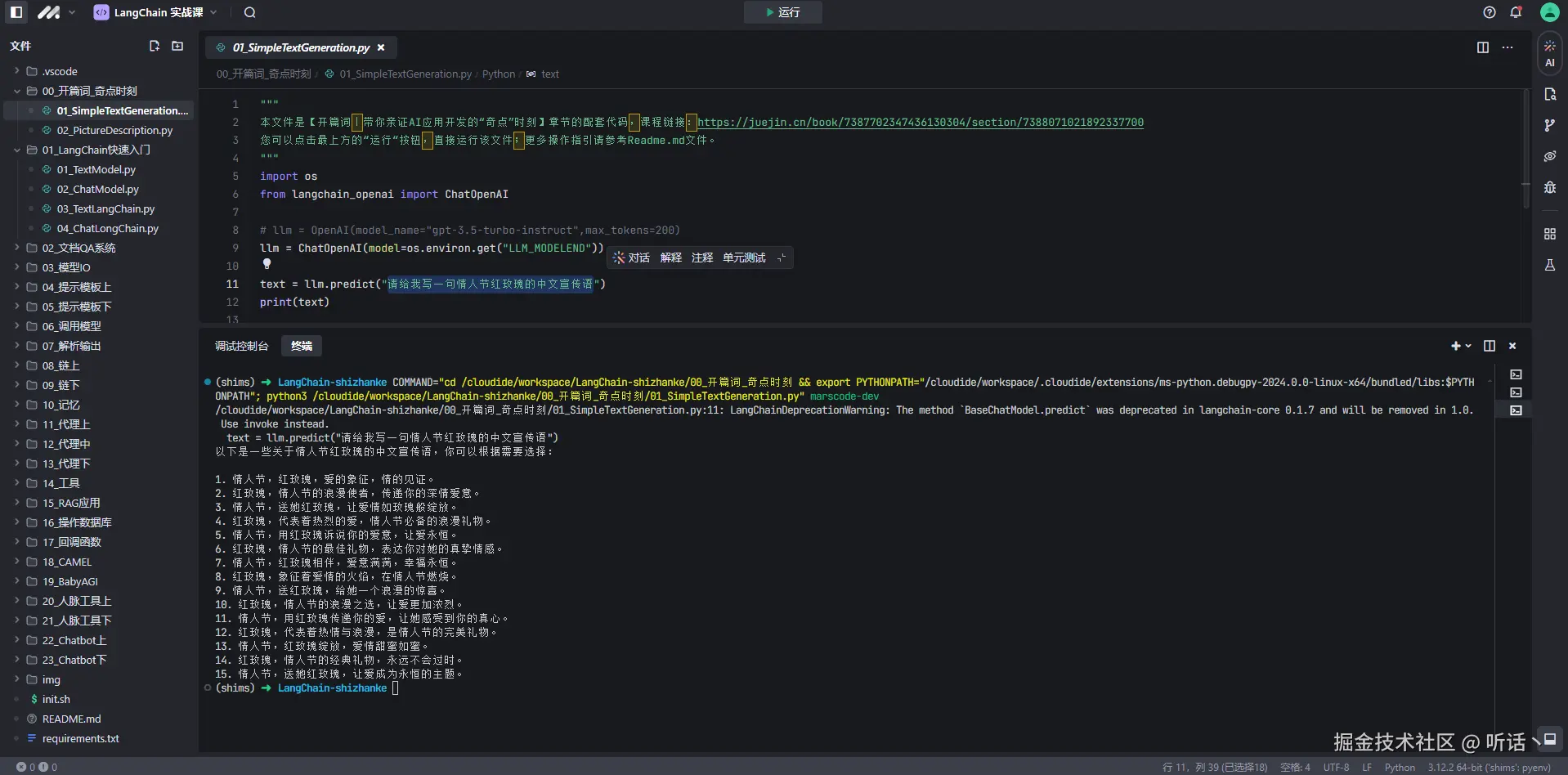Click the help question mark icon
The image size is (1568, 775).
tap(1490, 12)
